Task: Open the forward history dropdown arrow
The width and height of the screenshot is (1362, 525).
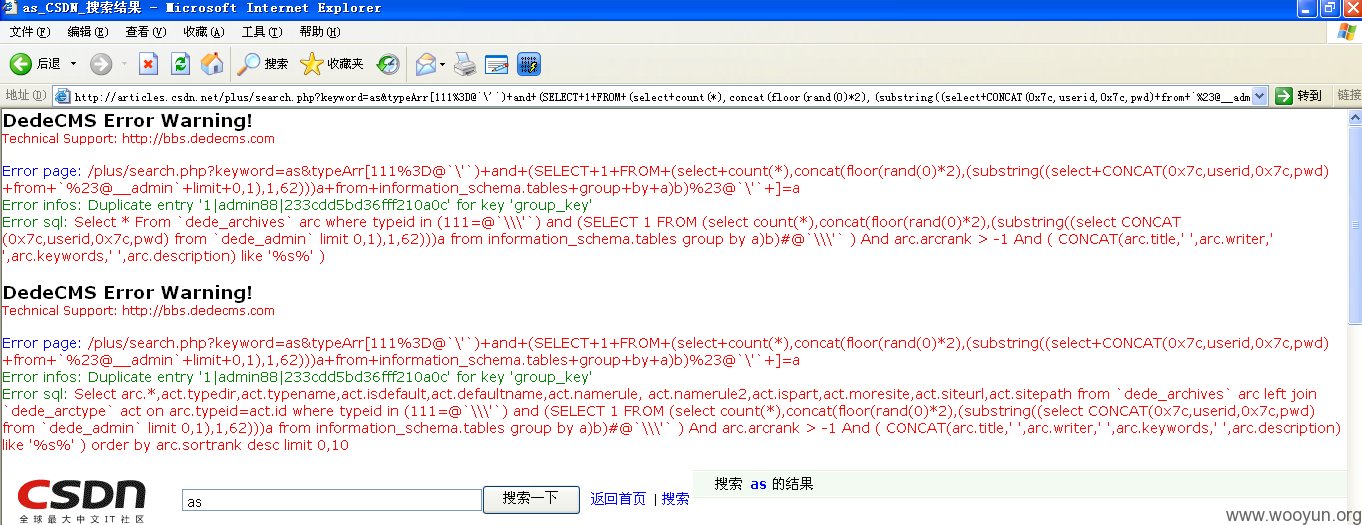Action: 124,64
